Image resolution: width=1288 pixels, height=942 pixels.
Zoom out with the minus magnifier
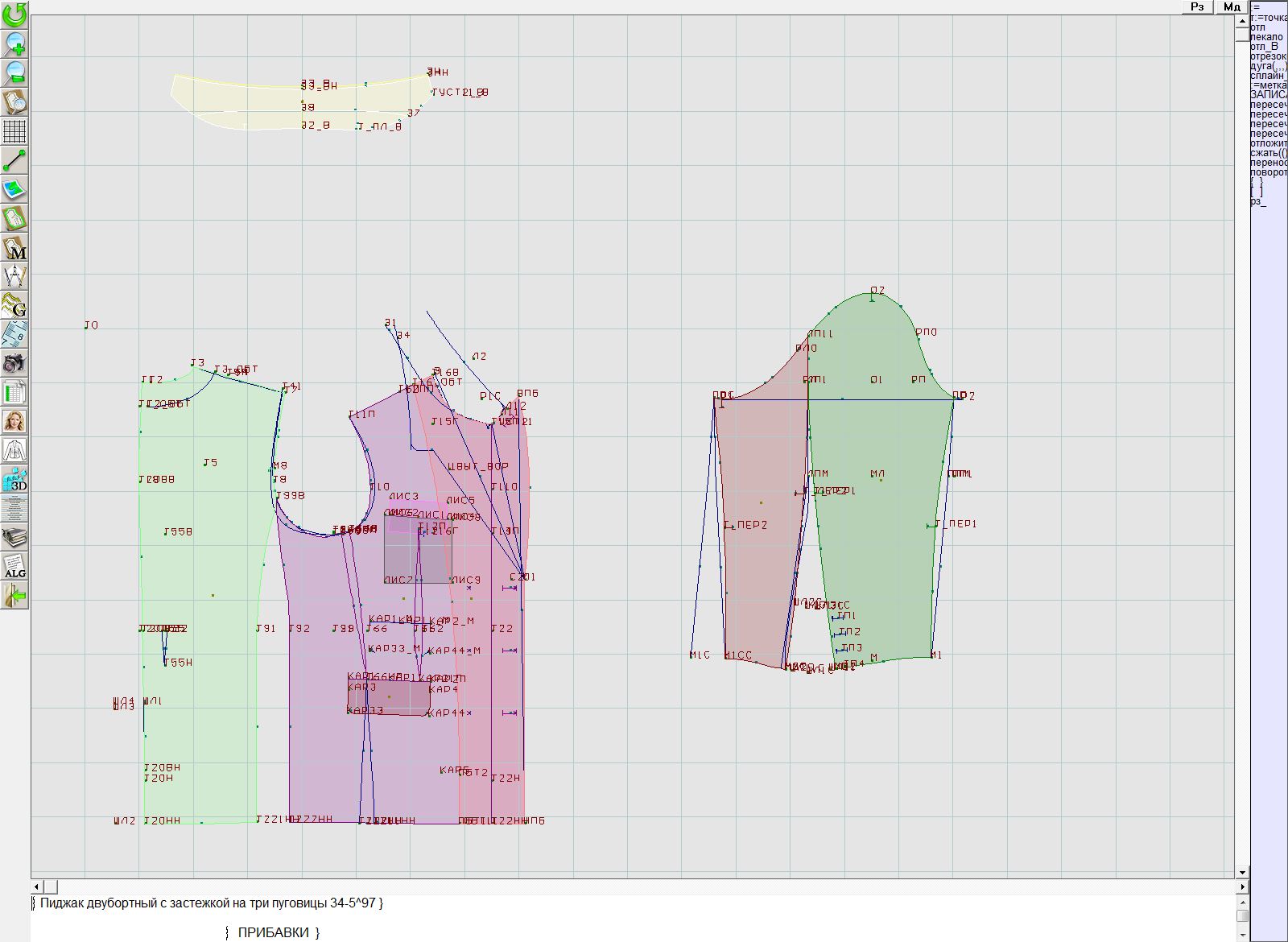point(14,72)
